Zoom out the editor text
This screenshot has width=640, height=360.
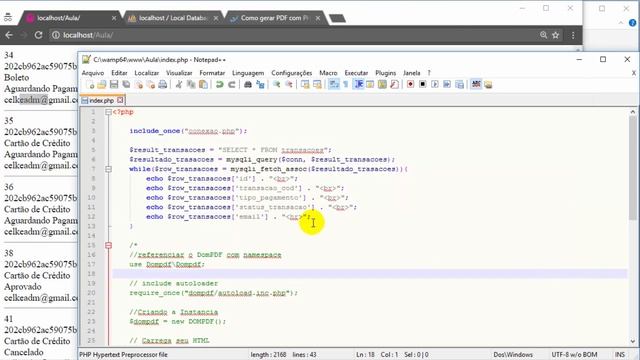tap(289, 84)
